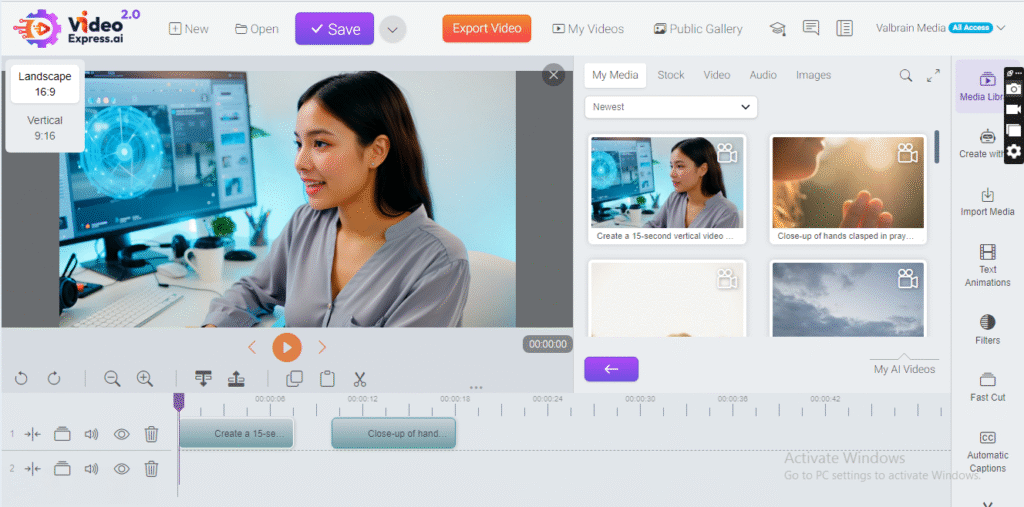Delete track 2 with trash icon
The width and height of the screenshot is (1024, 507).
click(152, 468)
